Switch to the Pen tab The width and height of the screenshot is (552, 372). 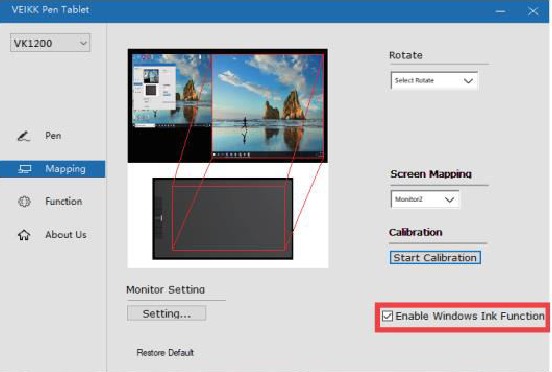[x=53, y=136]
